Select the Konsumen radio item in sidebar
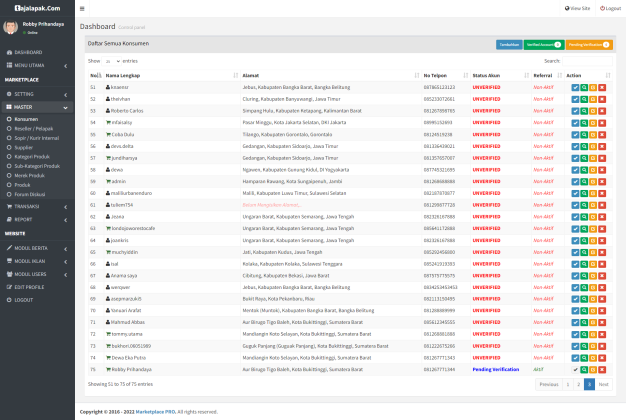 coord(26,119)
